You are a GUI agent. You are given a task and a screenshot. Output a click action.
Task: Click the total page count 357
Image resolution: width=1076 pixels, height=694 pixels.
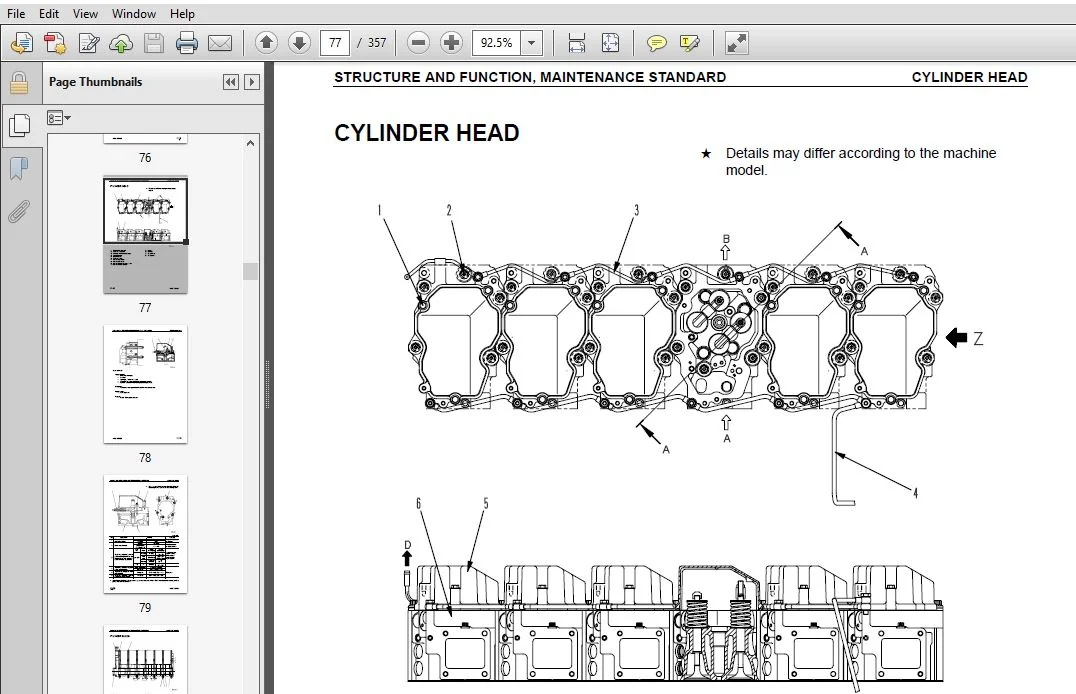pyautogui.click(x=377, y=43)
